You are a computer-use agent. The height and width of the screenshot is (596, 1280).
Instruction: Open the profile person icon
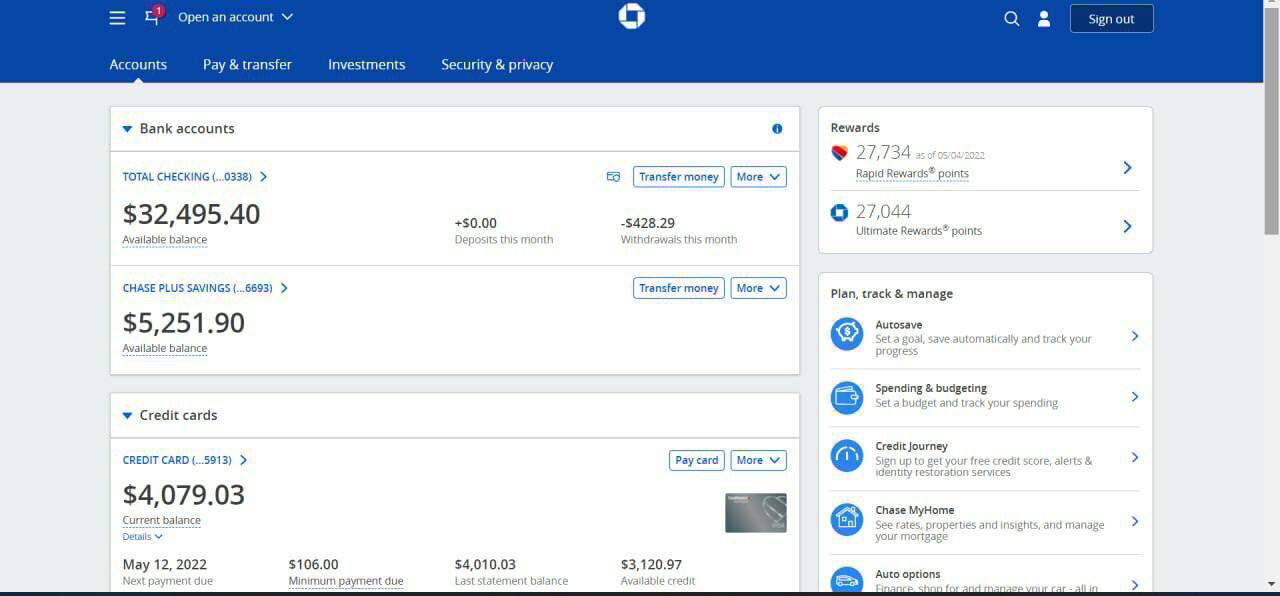pyautogui.click(x=1044, y=19)
